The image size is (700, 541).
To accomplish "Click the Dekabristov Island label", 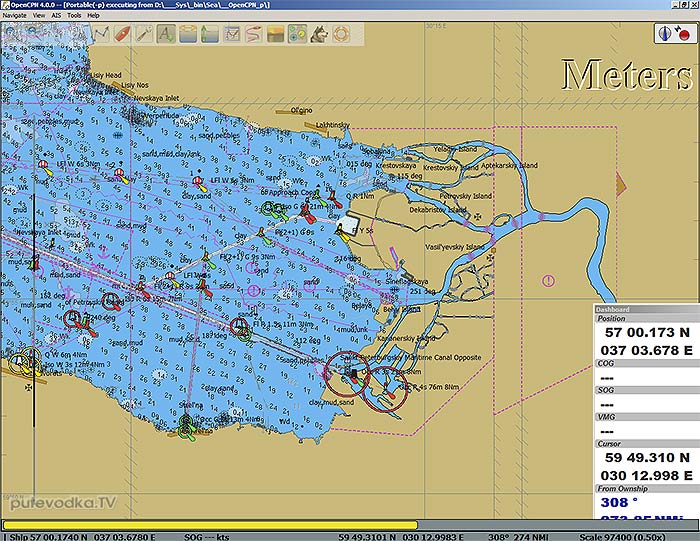I will point(438,210).
